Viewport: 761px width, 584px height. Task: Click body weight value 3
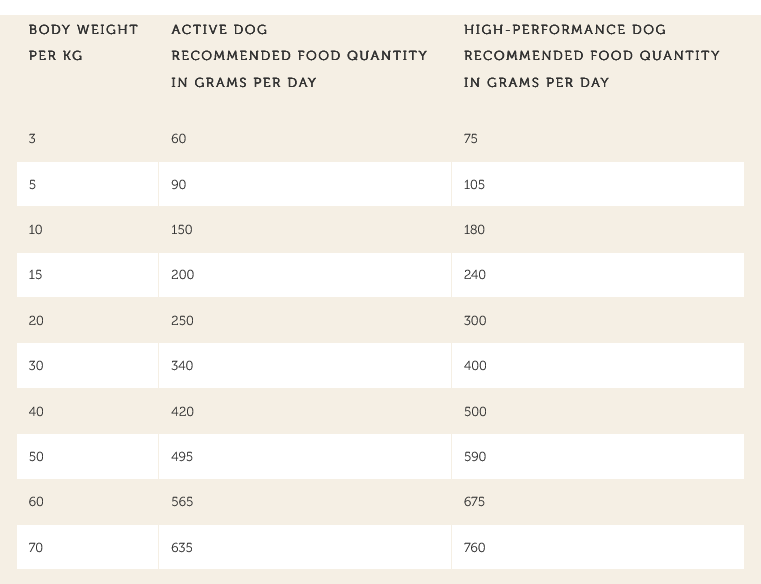pos(32,139)
